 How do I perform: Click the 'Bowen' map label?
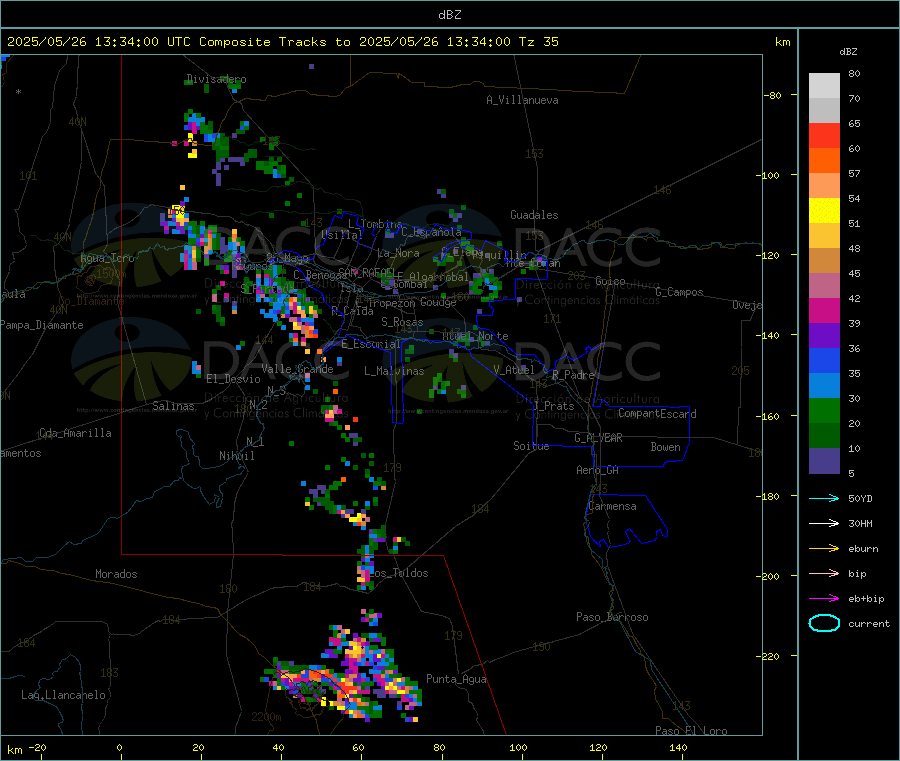666,447
